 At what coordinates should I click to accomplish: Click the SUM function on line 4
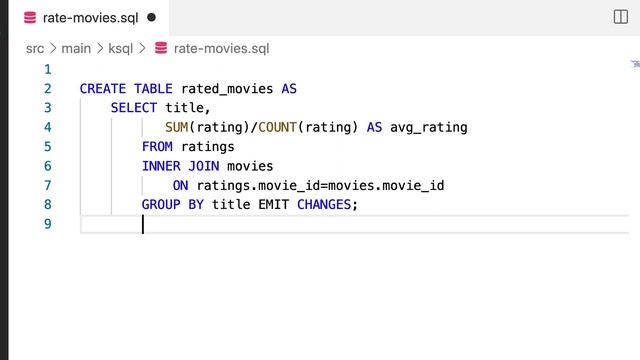(x=177, y=127)
